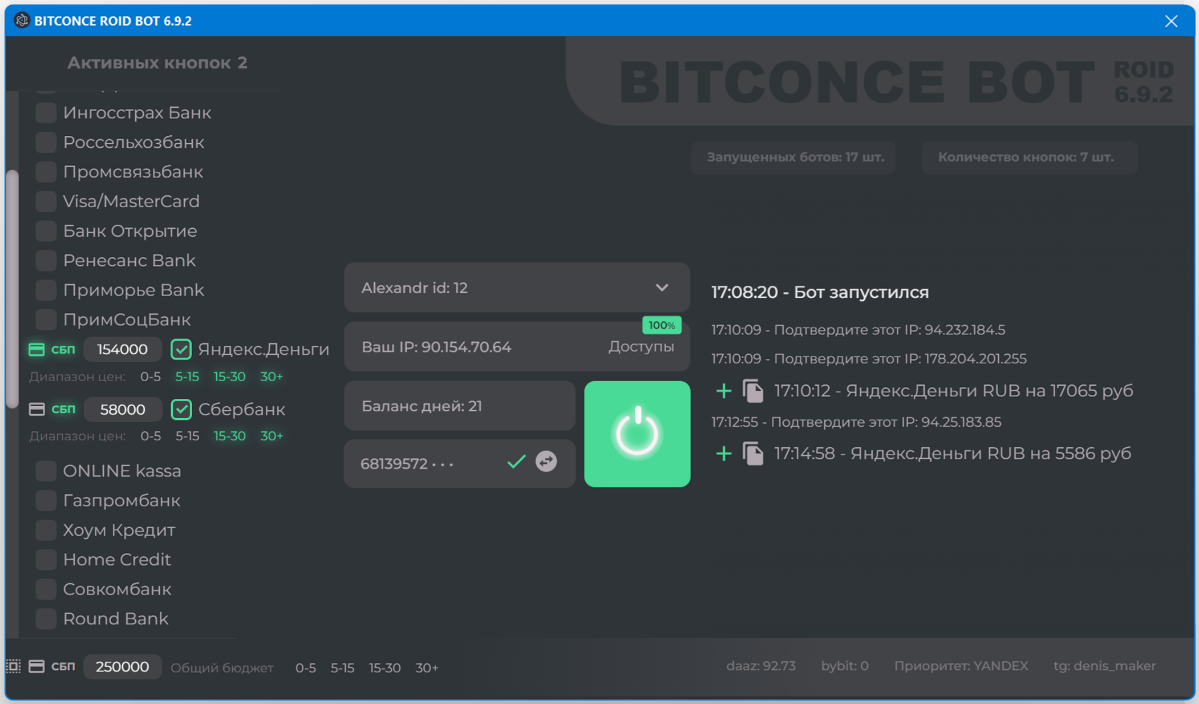Toggle 15-30 price range for Яндекс.Деньги
Viewport: 1199px width, 704px height.
[229, 377]
